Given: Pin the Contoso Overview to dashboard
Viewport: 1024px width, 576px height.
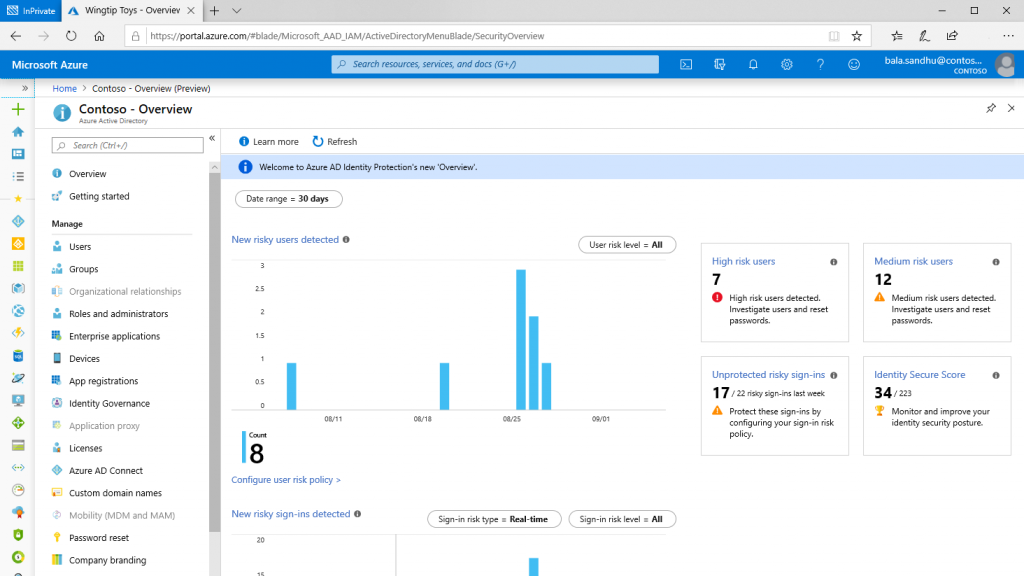Looking at the screenshot, I should tap(990, 108).
